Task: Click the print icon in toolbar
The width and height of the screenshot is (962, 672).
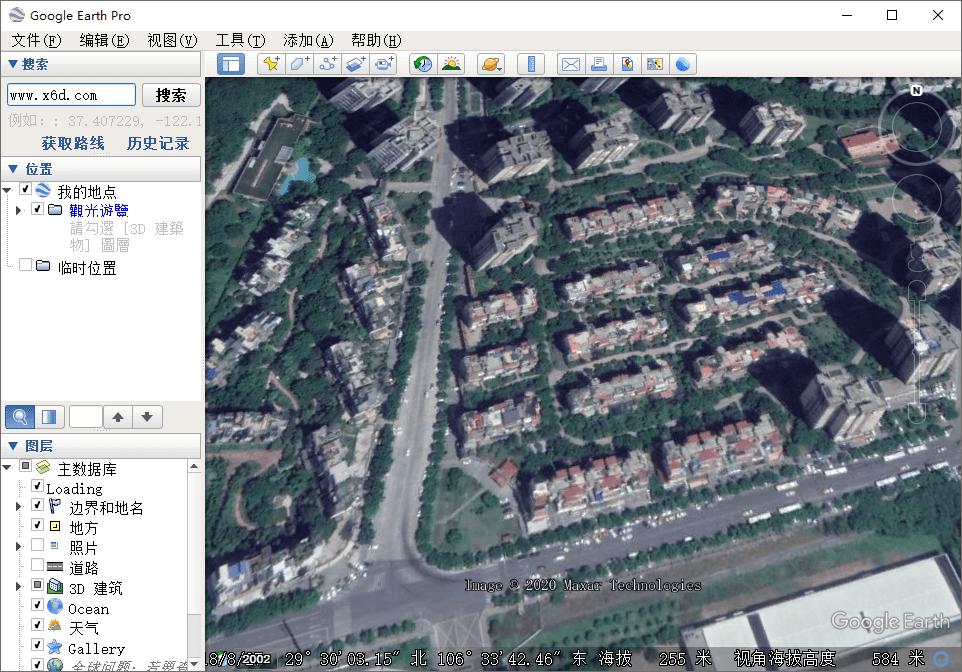Action: (x=599, y=64)
